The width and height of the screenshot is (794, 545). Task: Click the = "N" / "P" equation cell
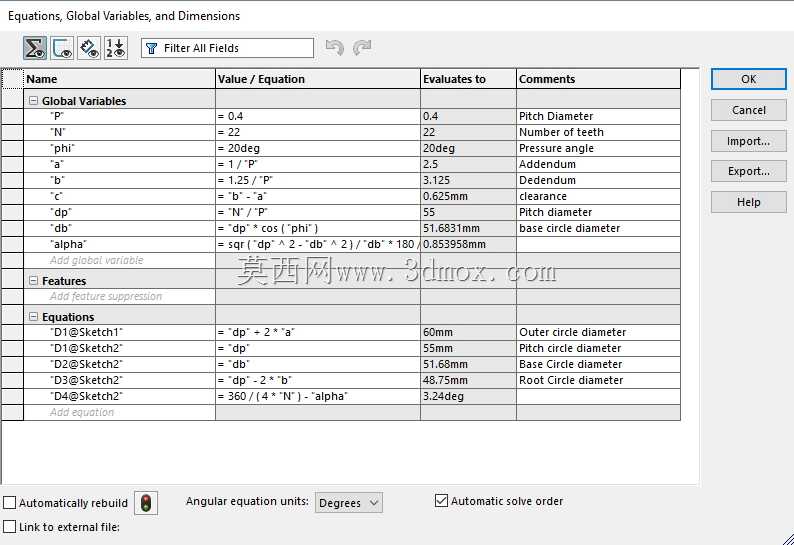click(318, 212)
